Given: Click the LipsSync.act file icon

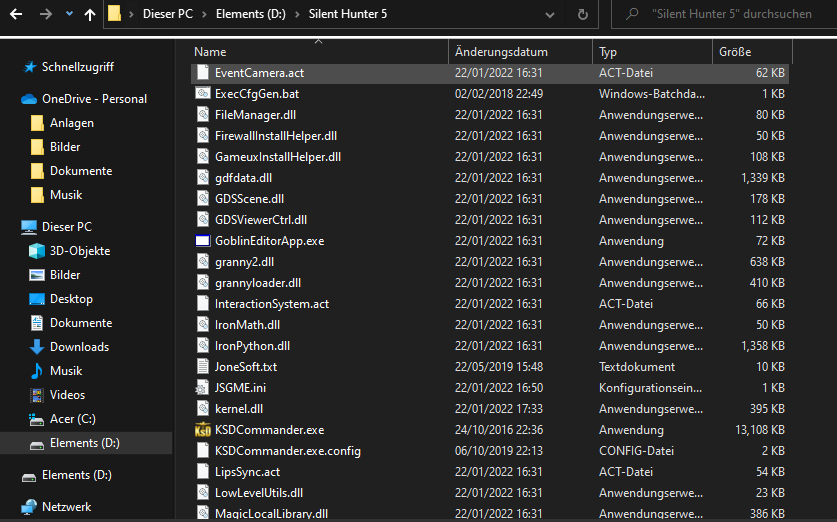Looking at the screenshot, I should 203,472.
